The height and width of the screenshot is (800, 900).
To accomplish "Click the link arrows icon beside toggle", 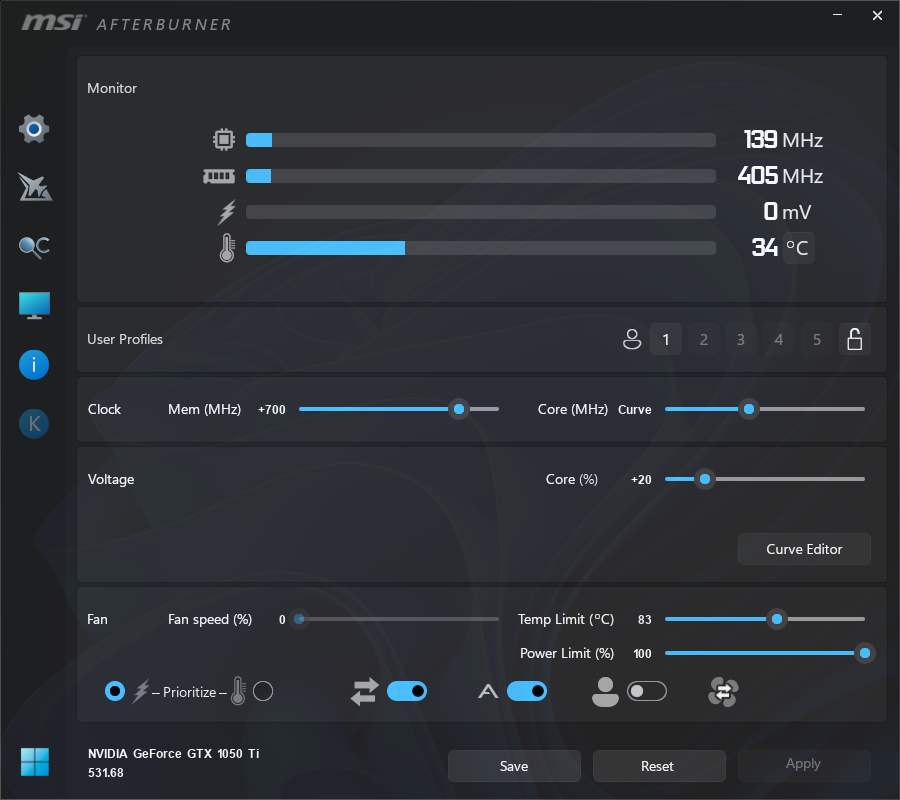I will [x=365, y=692].
